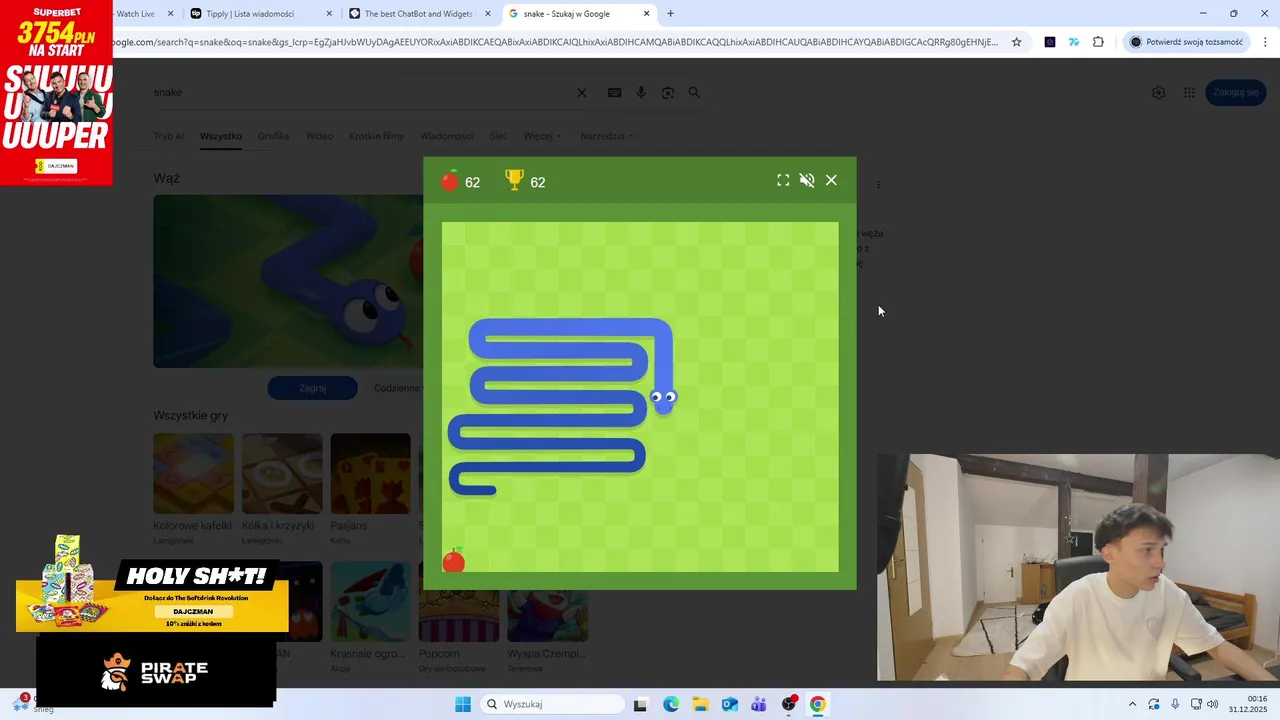Screen dimensions: 1280x720
Task: Click the Google search field containing snake
Action: (x=360, y=92)
